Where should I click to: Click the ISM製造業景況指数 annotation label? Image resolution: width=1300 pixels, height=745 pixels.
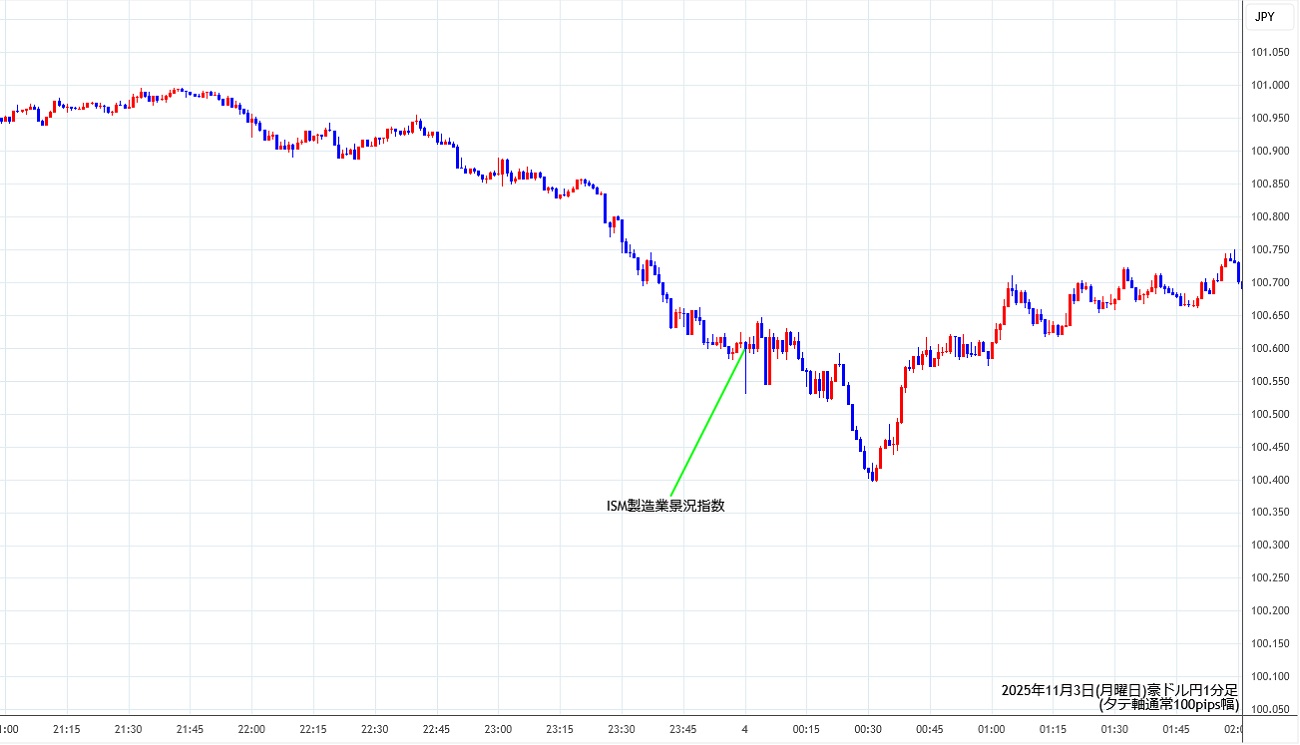[x=665, y=506]
